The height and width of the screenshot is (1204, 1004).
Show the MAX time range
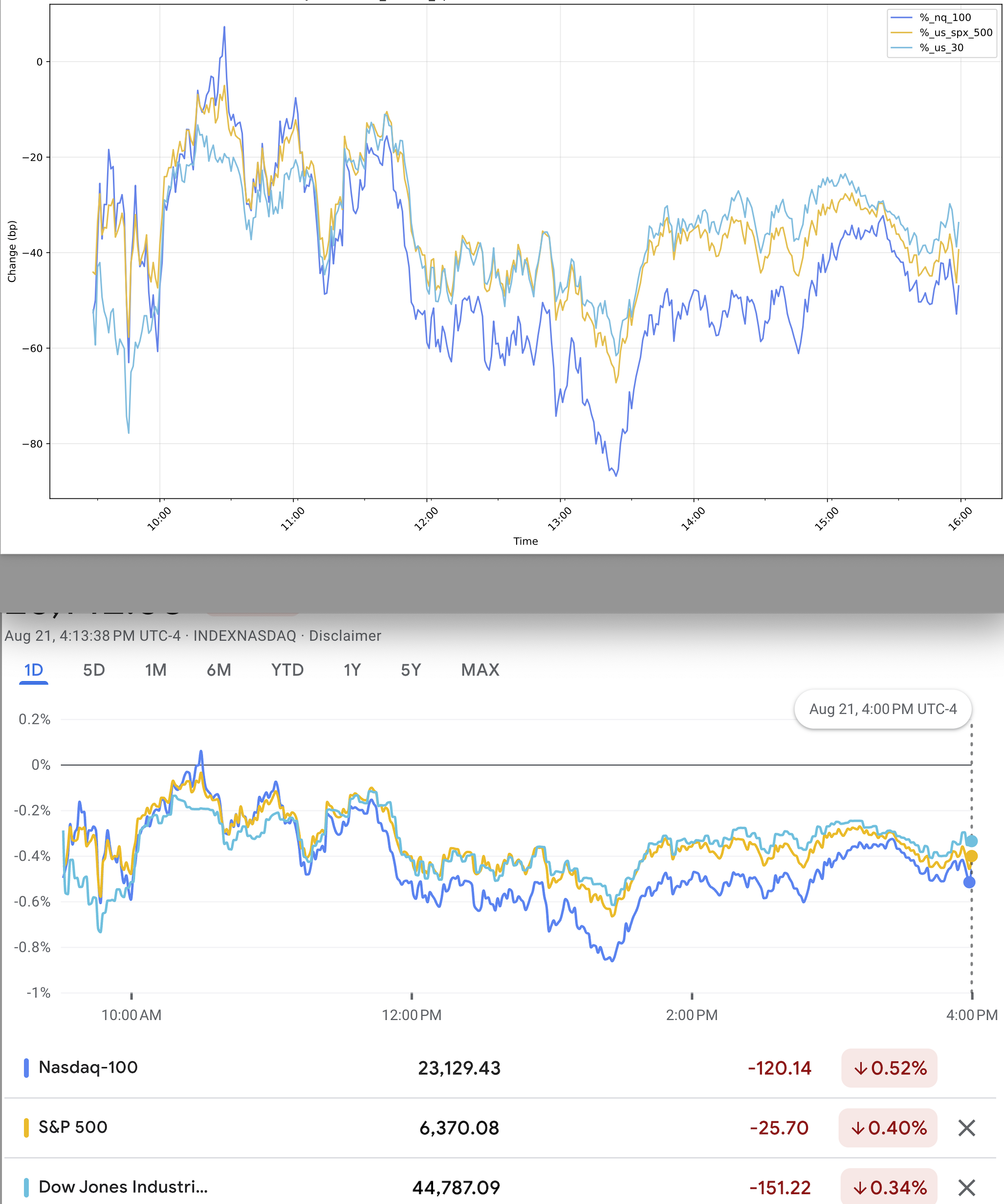point(480,669)
